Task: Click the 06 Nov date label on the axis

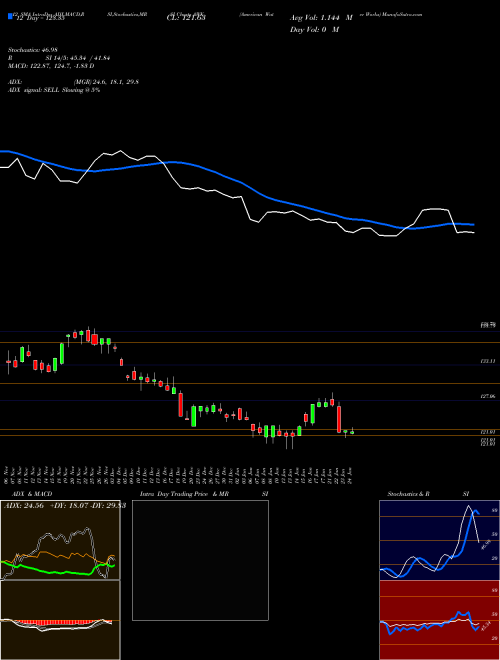Action: 8,474
